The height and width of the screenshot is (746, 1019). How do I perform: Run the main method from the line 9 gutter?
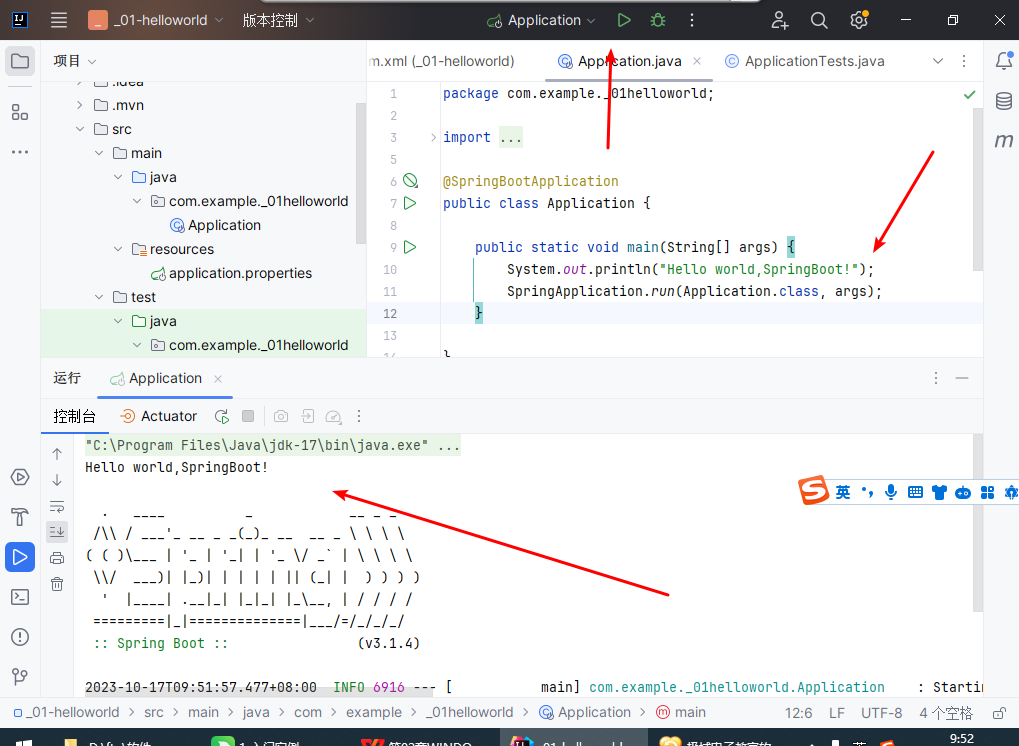(x=410, y=247)
